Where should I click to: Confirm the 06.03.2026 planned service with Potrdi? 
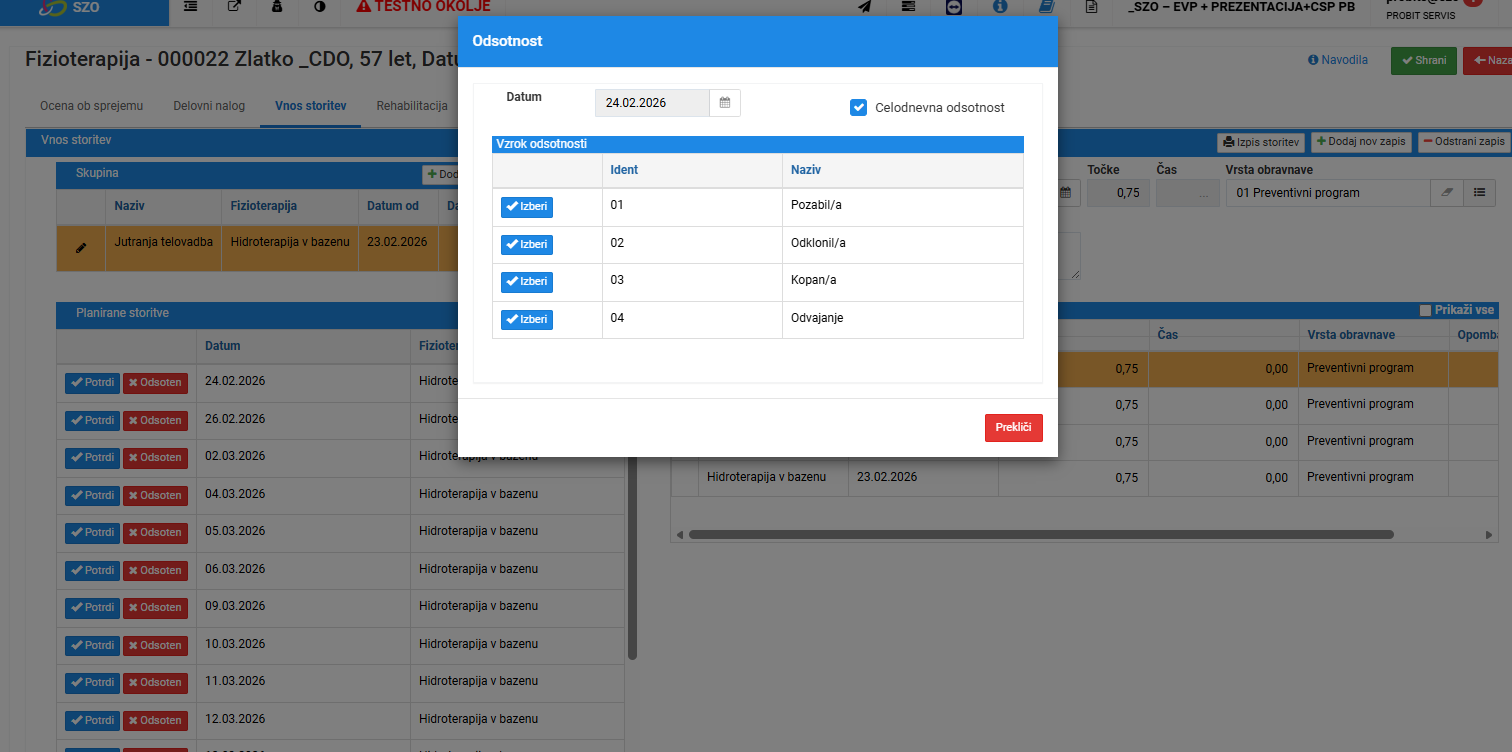[x=92, y=570]
